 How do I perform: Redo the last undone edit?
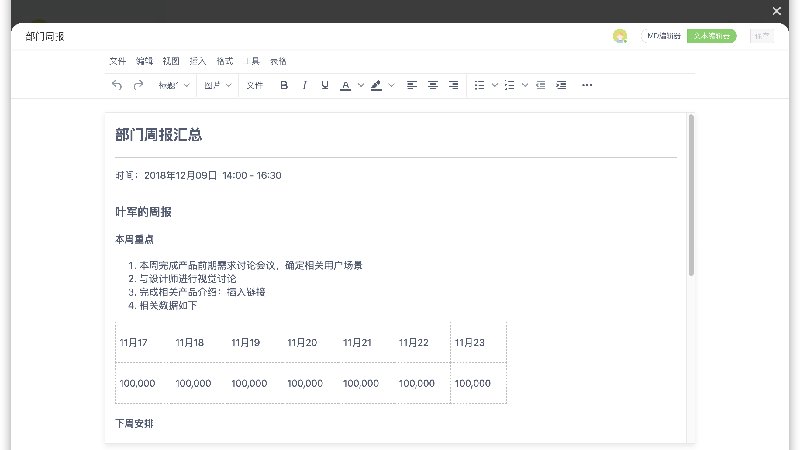click(x=138, y=85)
